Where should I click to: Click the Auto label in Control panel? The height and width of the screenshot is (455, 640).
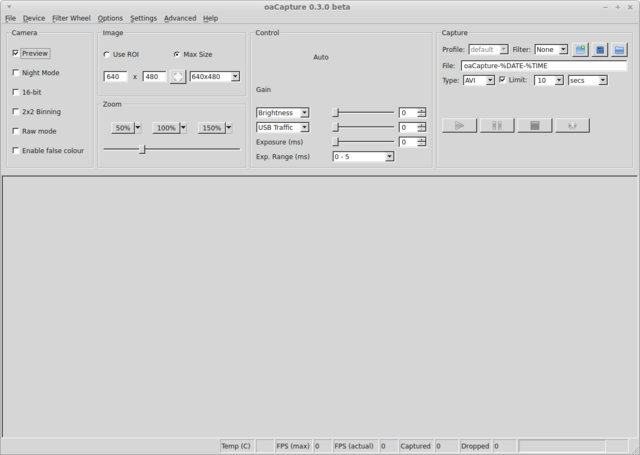pos(321,57)
